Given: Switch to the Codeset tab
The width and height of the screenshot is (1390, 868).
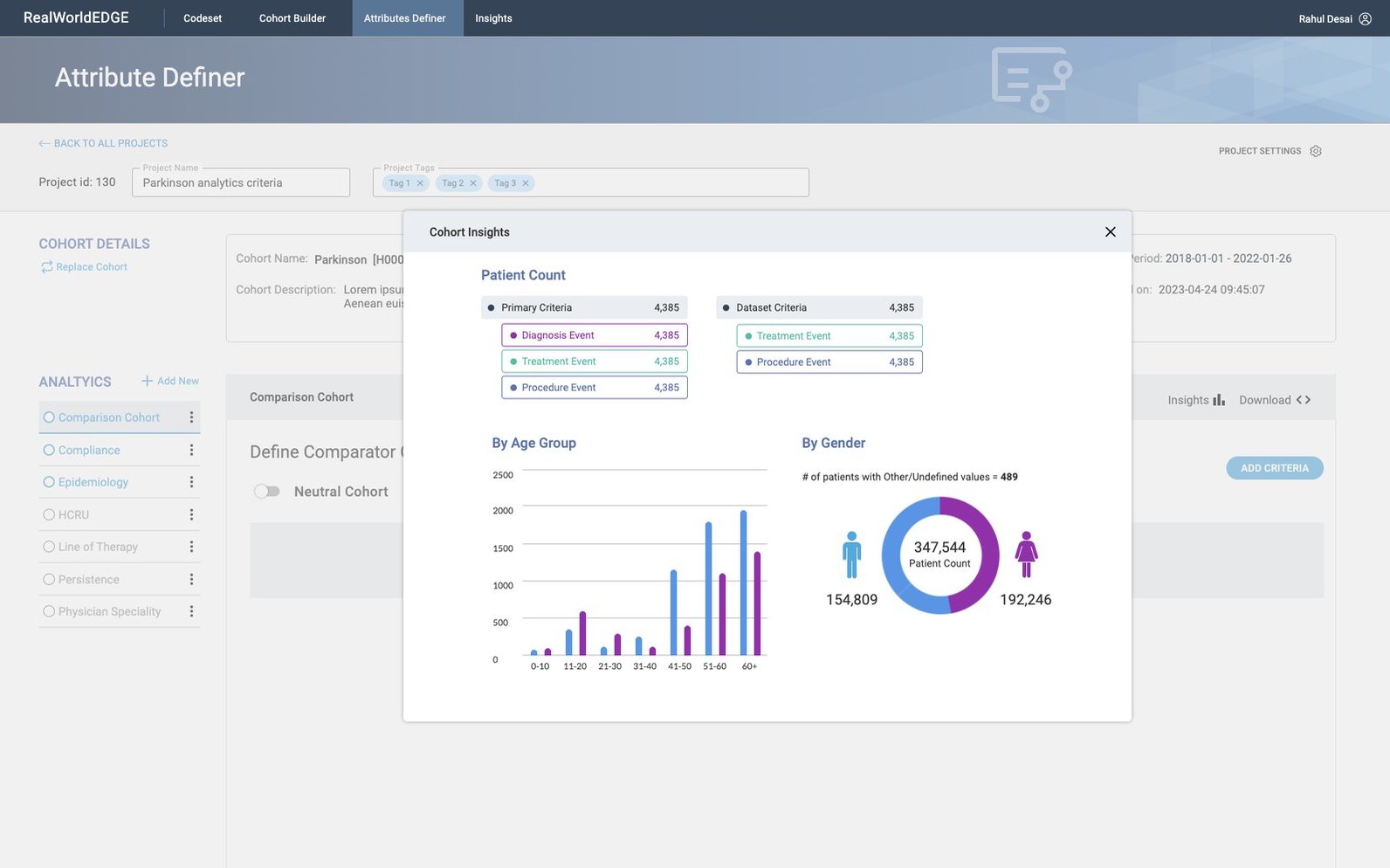Looking at the screenshot, I should tap(203, 18).
